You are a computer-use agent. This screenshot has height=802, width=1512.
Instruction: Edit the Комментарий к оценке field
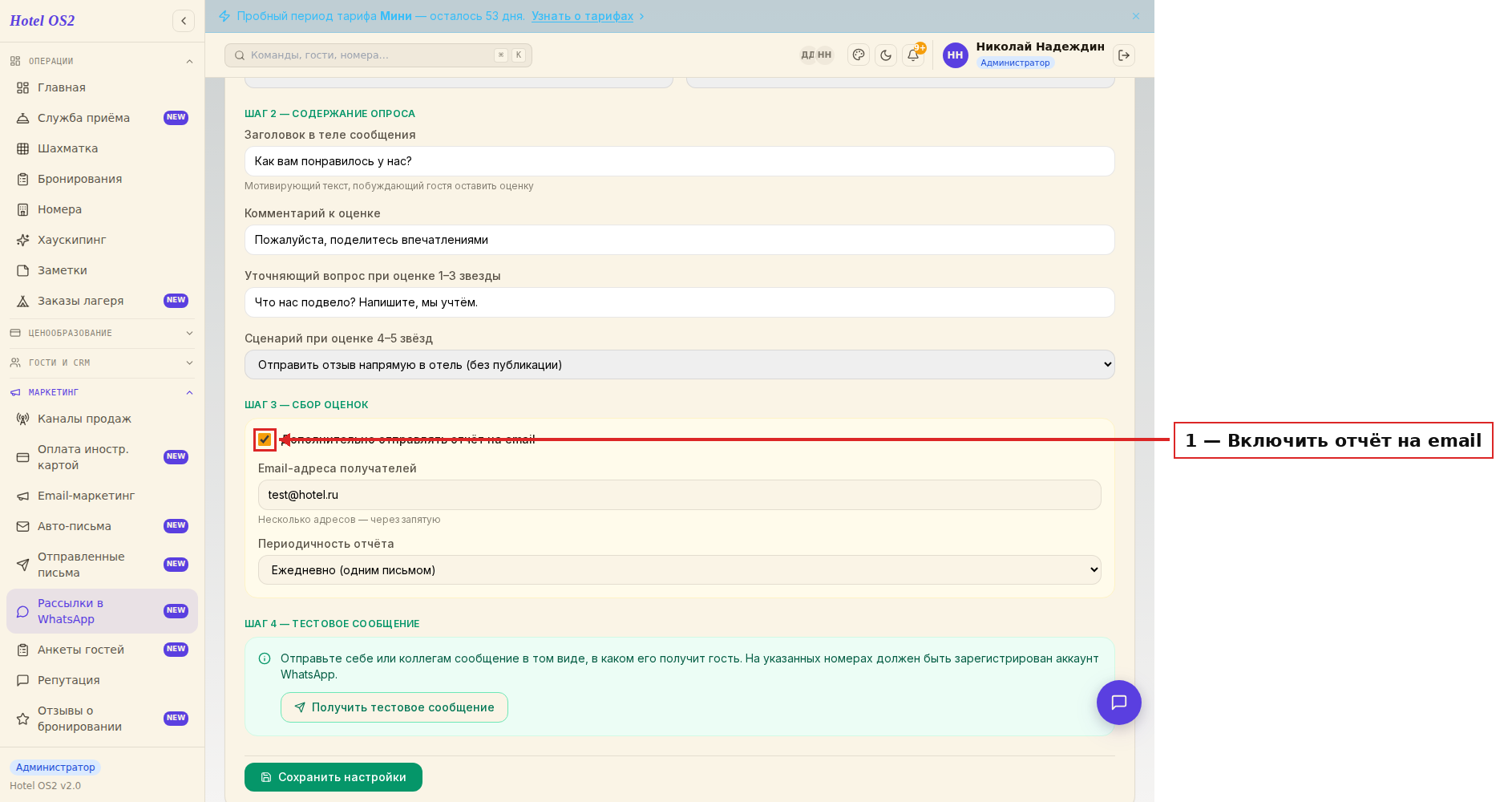(x=679, y=240)
